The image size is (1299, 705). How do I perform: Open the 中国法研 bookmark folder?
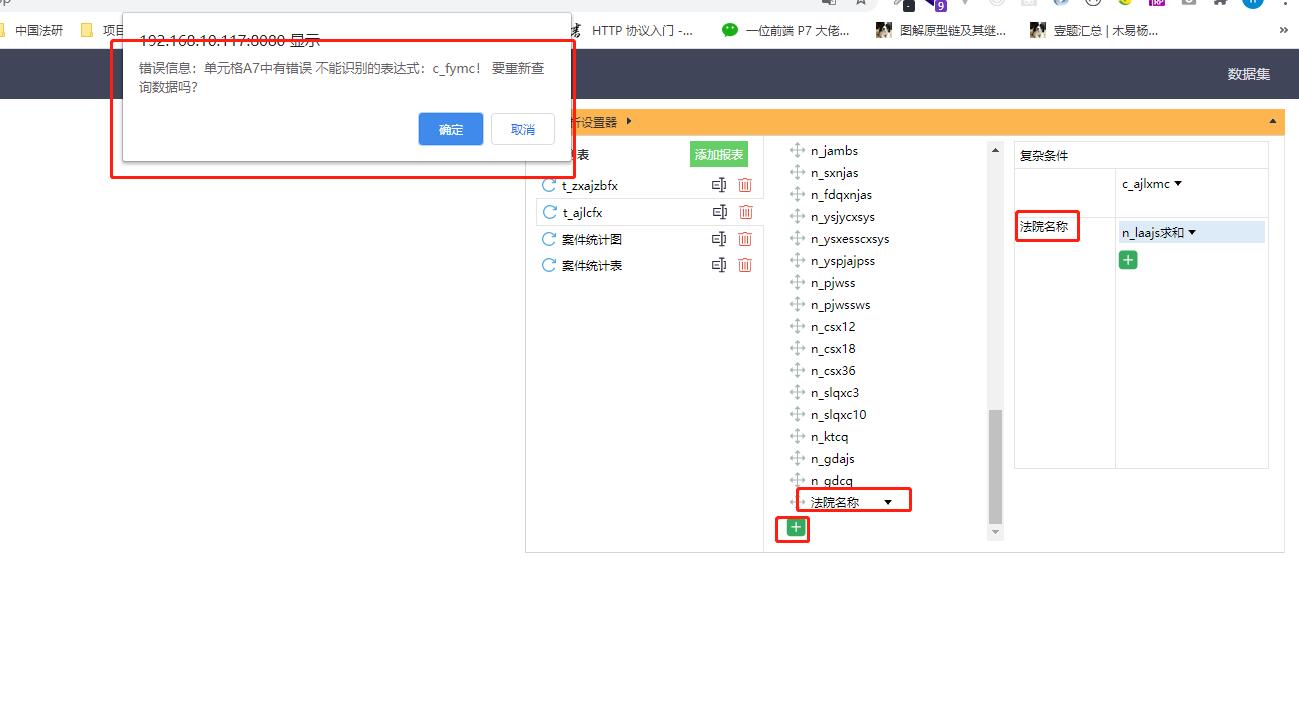click(31, 30)
